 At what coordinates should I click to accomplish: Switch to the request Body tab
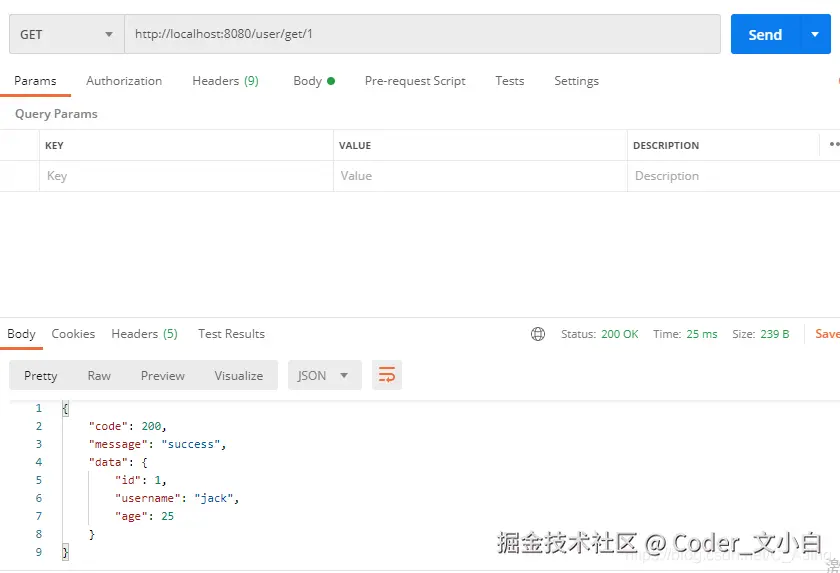click(x=314, y=81)
